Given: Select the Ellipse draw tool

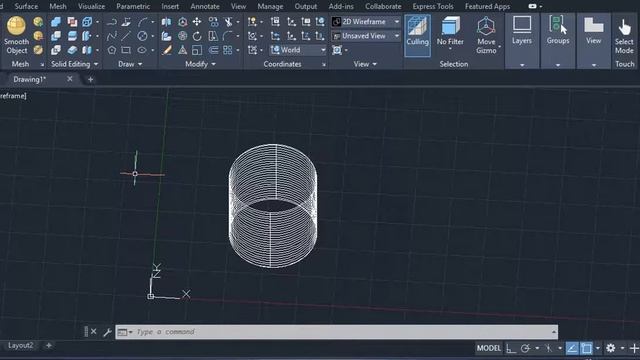Looking at the screenshot, I should (142, 50).
